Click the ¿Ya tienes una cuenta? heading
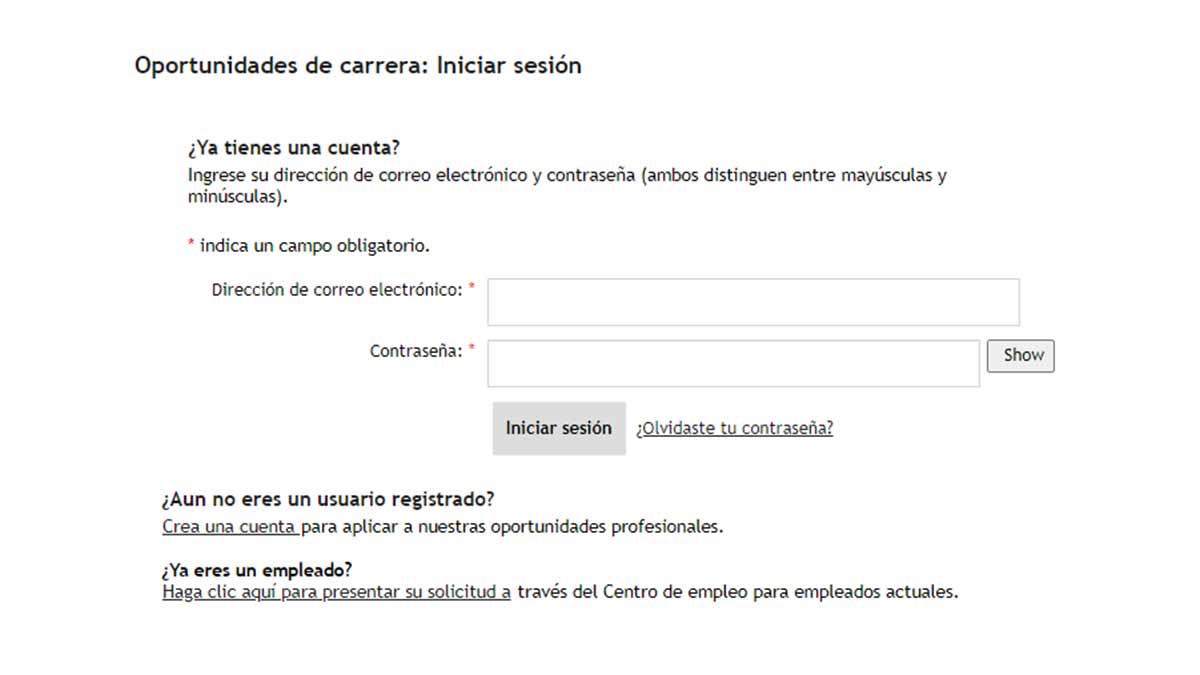 pyautogui.click(x=293, y=148)
